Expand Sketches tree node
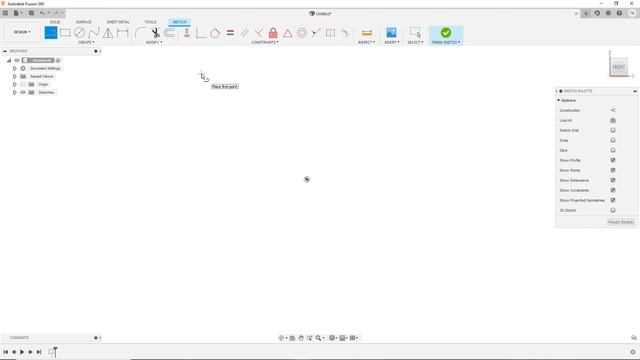The image size is (640, 360). tap(15, 92)
